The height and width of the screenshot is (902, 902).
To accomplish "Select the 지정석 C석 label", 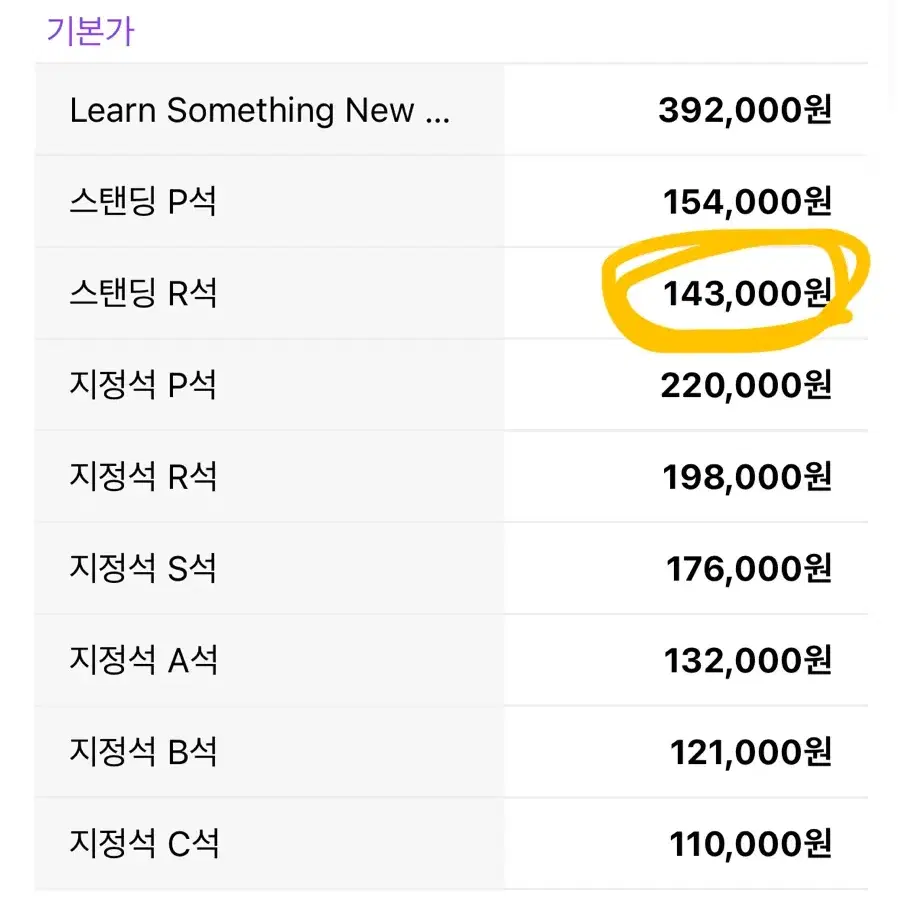I will point(144,843).
